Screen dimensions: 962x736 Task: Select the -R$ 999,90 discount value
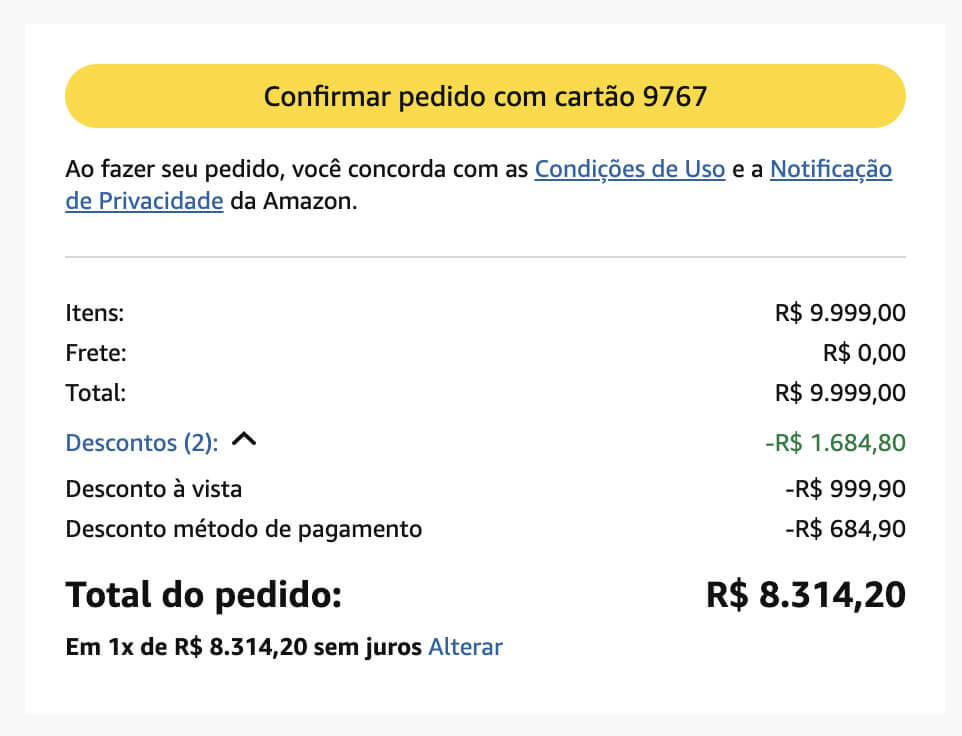(x=845, y=489)
